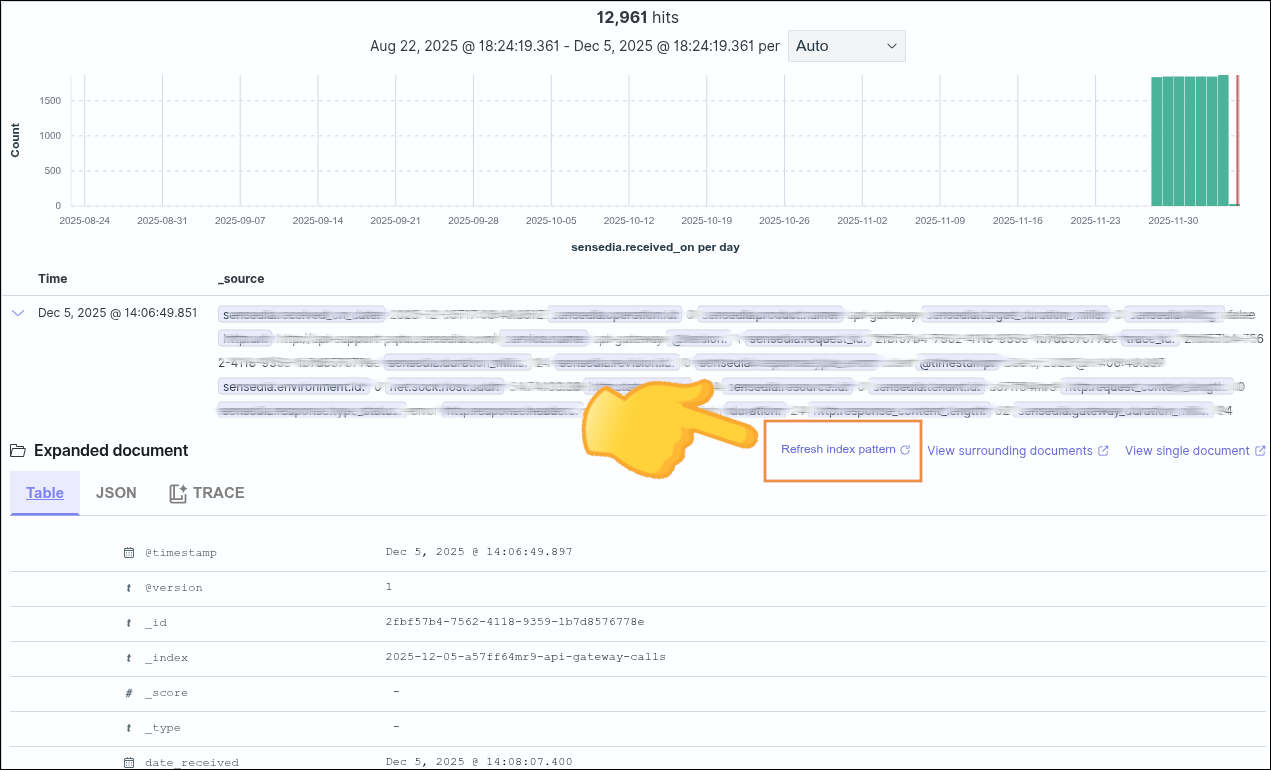This screenshot has height=770, width=1271.
Task: Switch to the JSON tab
Action: (116, 492)
